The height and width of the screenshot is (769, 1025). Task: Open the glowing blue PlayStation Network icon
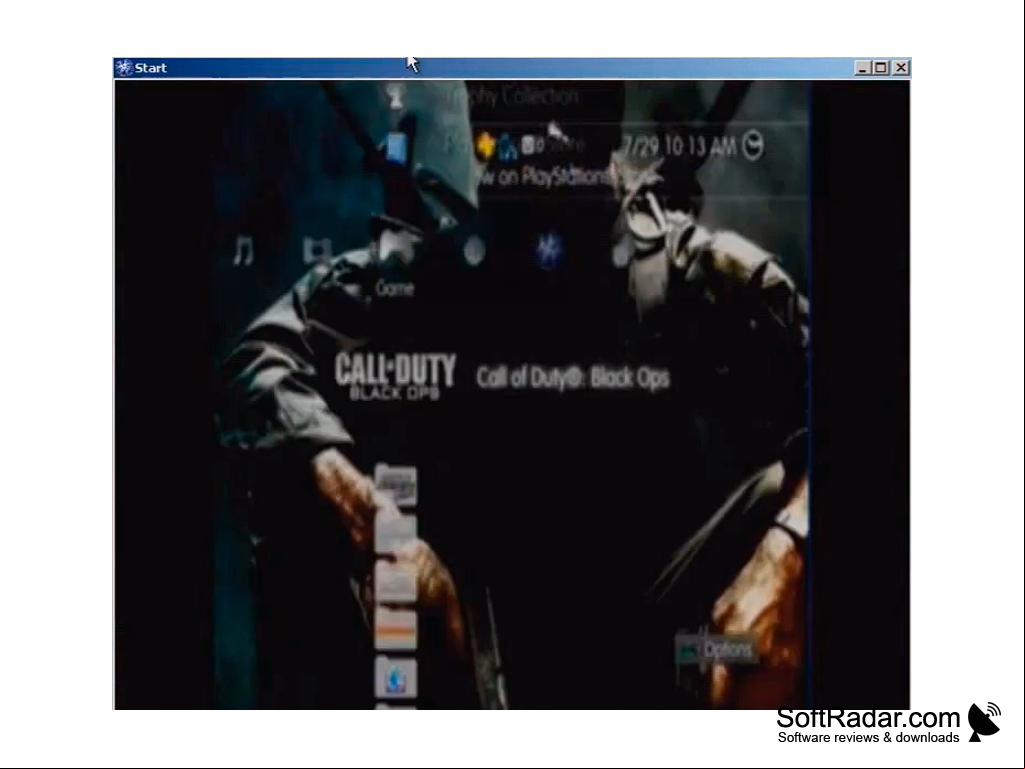548,250
